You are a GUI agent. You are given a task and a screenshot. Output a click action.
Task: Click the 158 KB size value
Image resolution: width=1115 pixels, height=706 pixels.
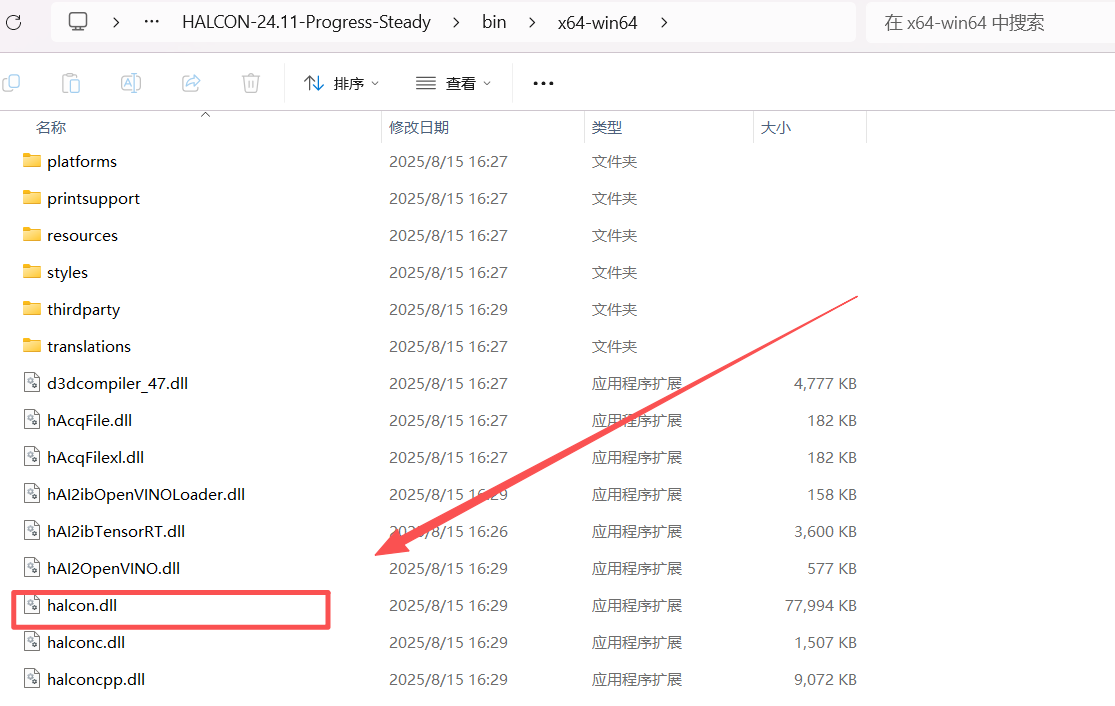coord(832,495)
